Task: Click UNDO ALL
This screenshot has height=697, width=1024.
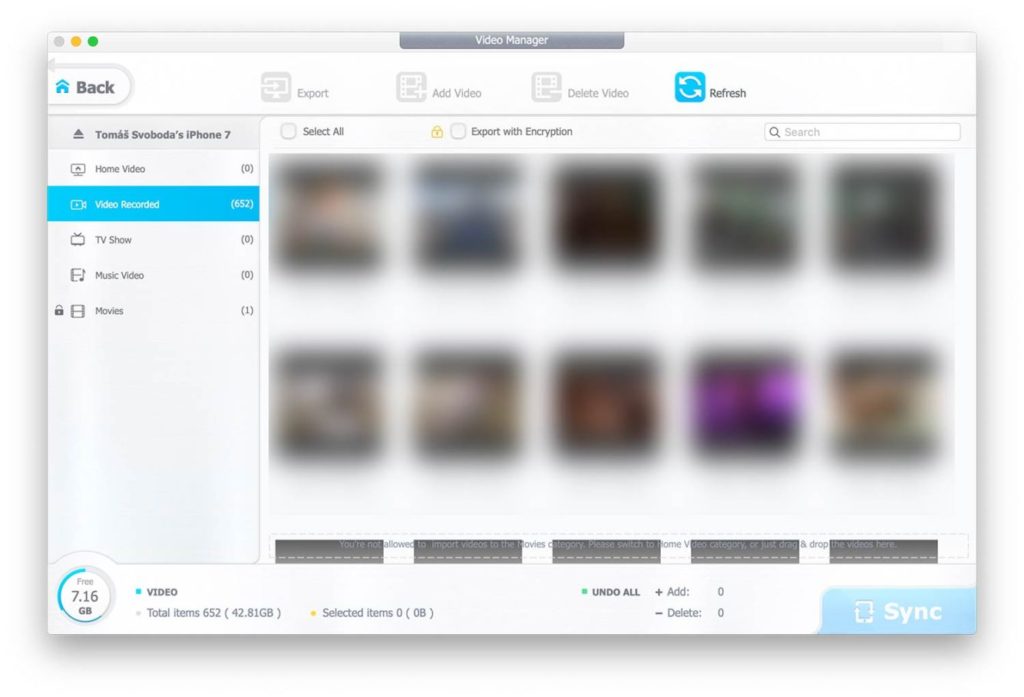Action: coord(615,592)
